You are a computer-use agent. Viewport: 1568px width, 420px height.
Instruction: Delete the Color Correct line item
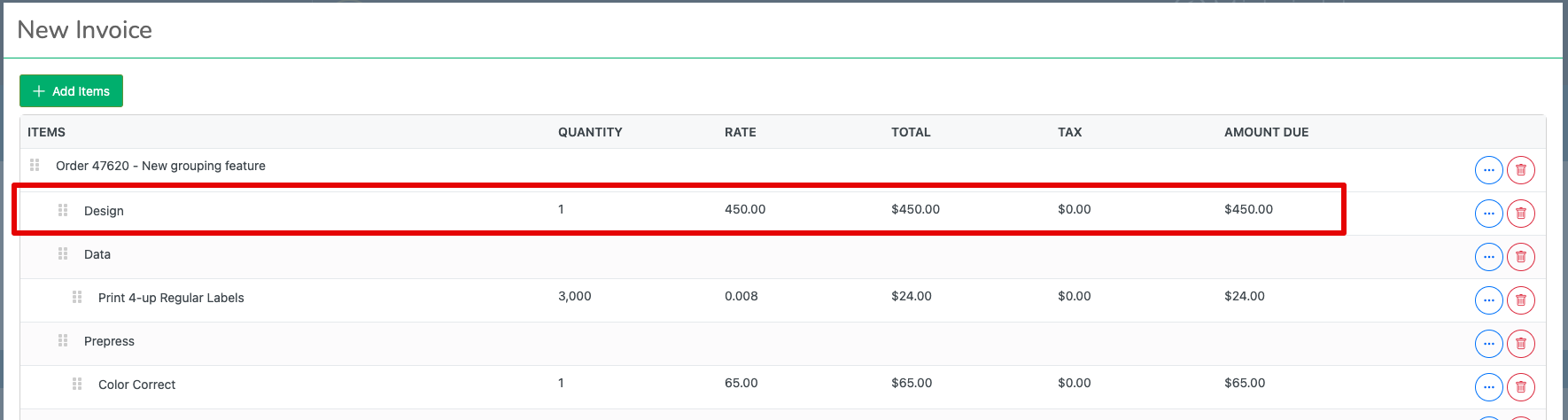1520,387
